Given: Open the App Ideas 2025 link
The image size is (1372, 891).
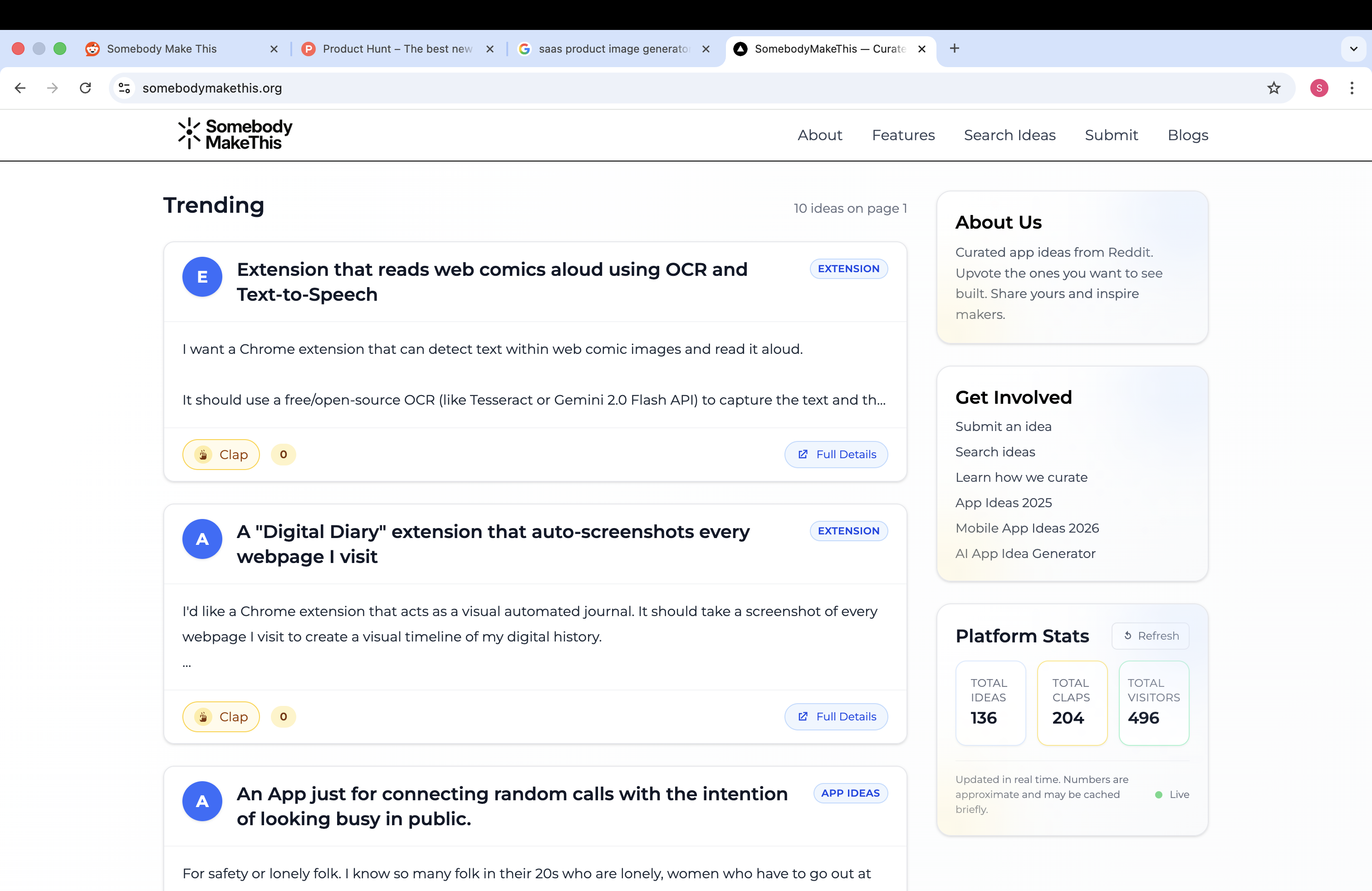Looking at the screenshot, I should [x=1004, y=503].
